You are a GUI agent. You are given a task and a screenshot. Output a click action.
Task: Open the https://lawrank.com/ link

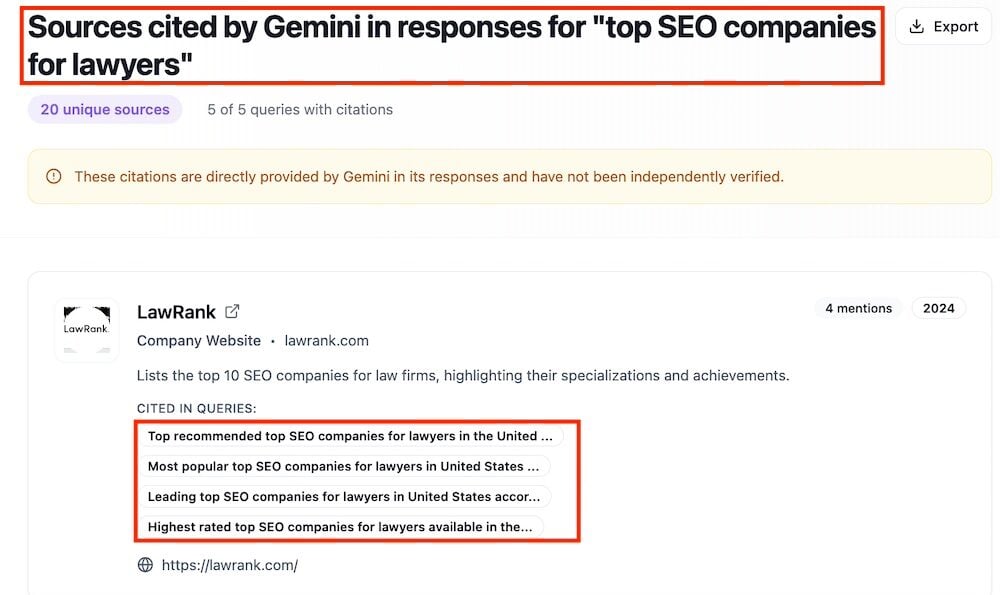pyautogui.click(x=230, y=565)
